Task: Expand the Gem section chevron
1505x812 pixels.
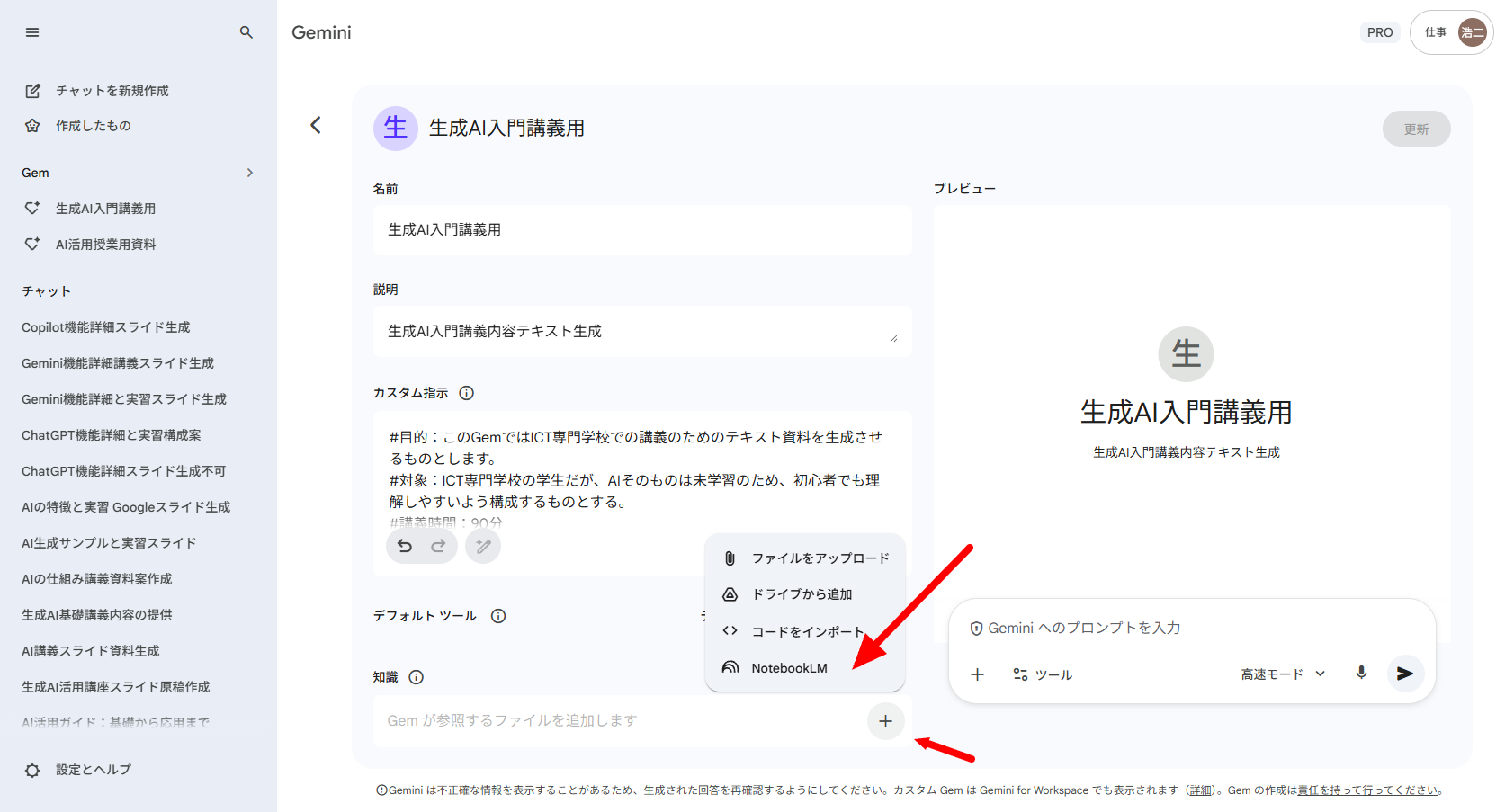Action: [250, 173]
